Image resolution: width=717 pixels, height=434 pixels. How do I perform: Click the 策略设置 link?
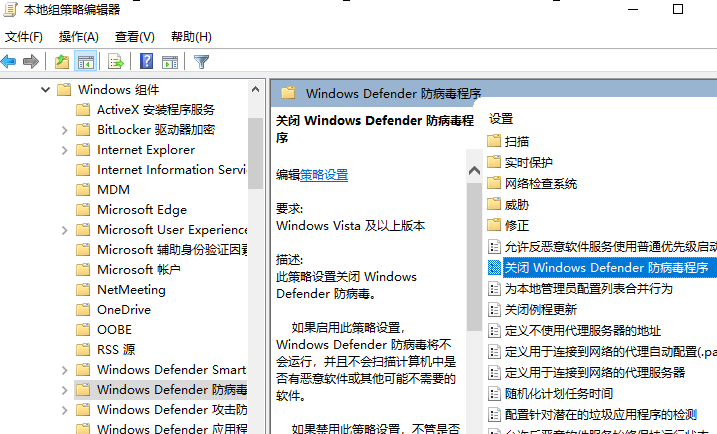point(324,175)
